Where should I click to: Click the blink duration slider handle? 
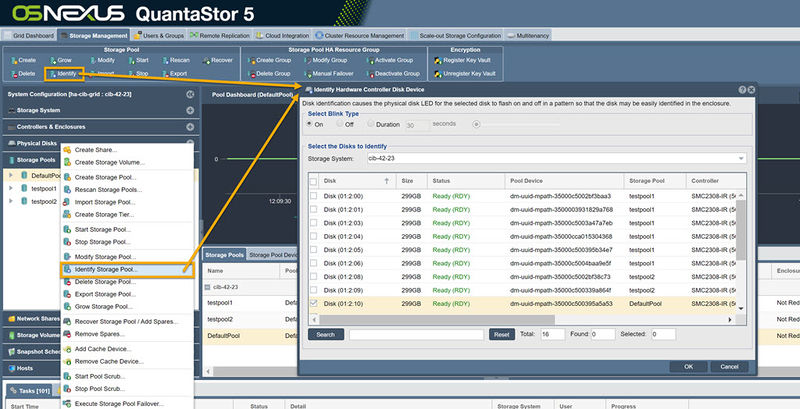point(477,124)
